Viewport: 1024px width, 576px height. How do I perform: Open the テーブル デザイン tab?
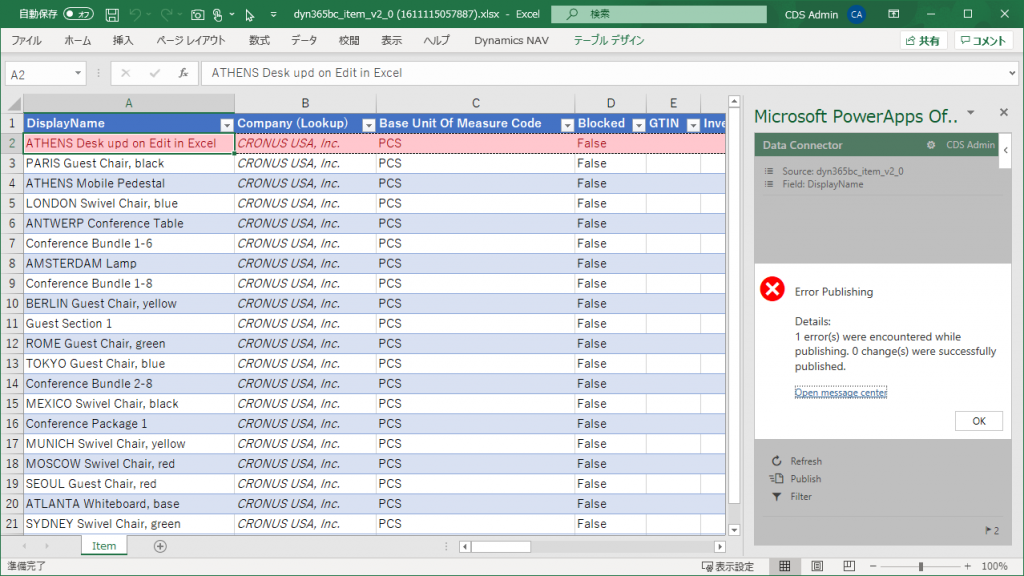click(x=609, y=40)
